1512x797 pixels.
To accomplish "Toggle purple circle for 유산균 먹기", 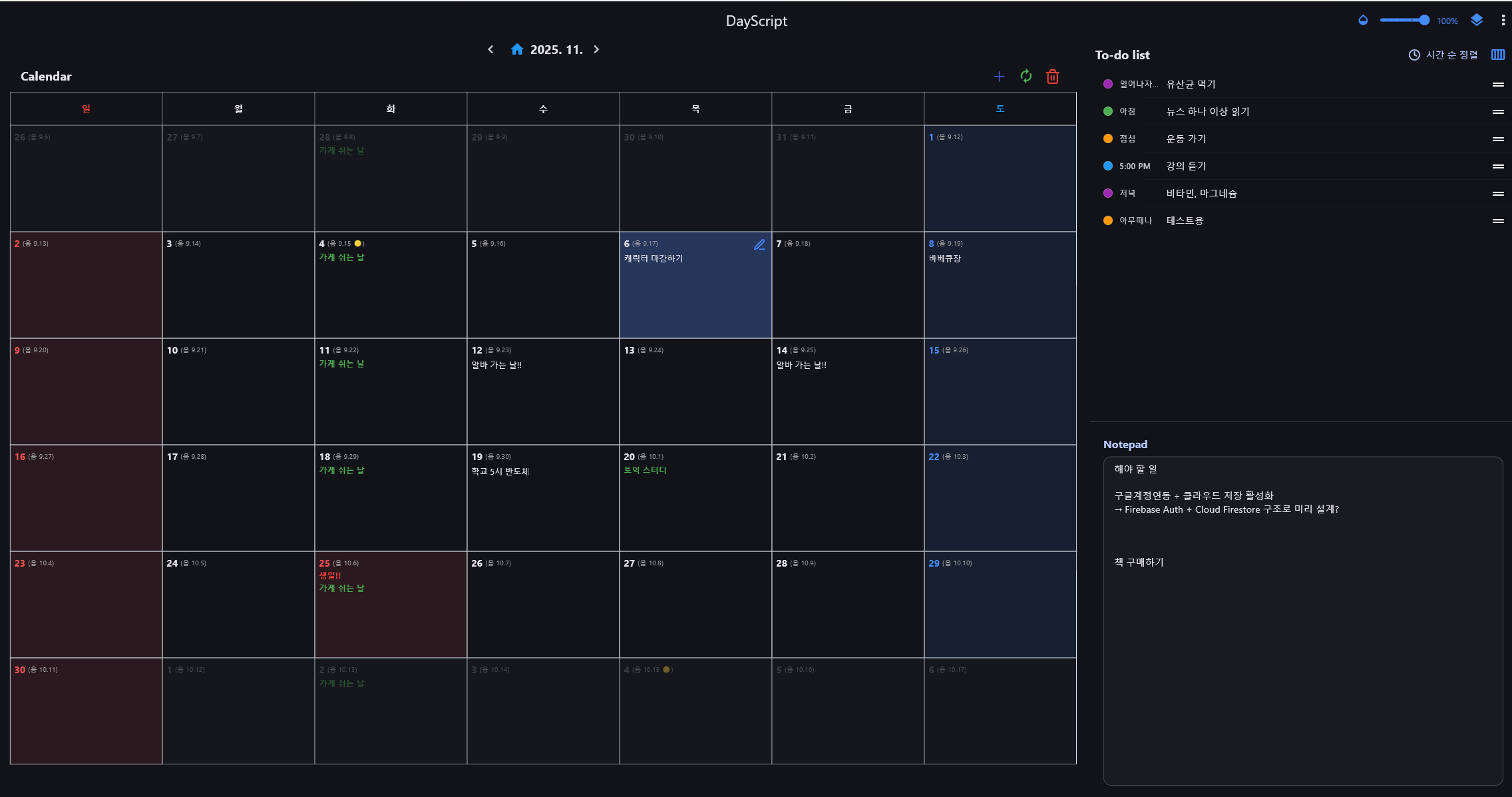I will coord(1108,84).
